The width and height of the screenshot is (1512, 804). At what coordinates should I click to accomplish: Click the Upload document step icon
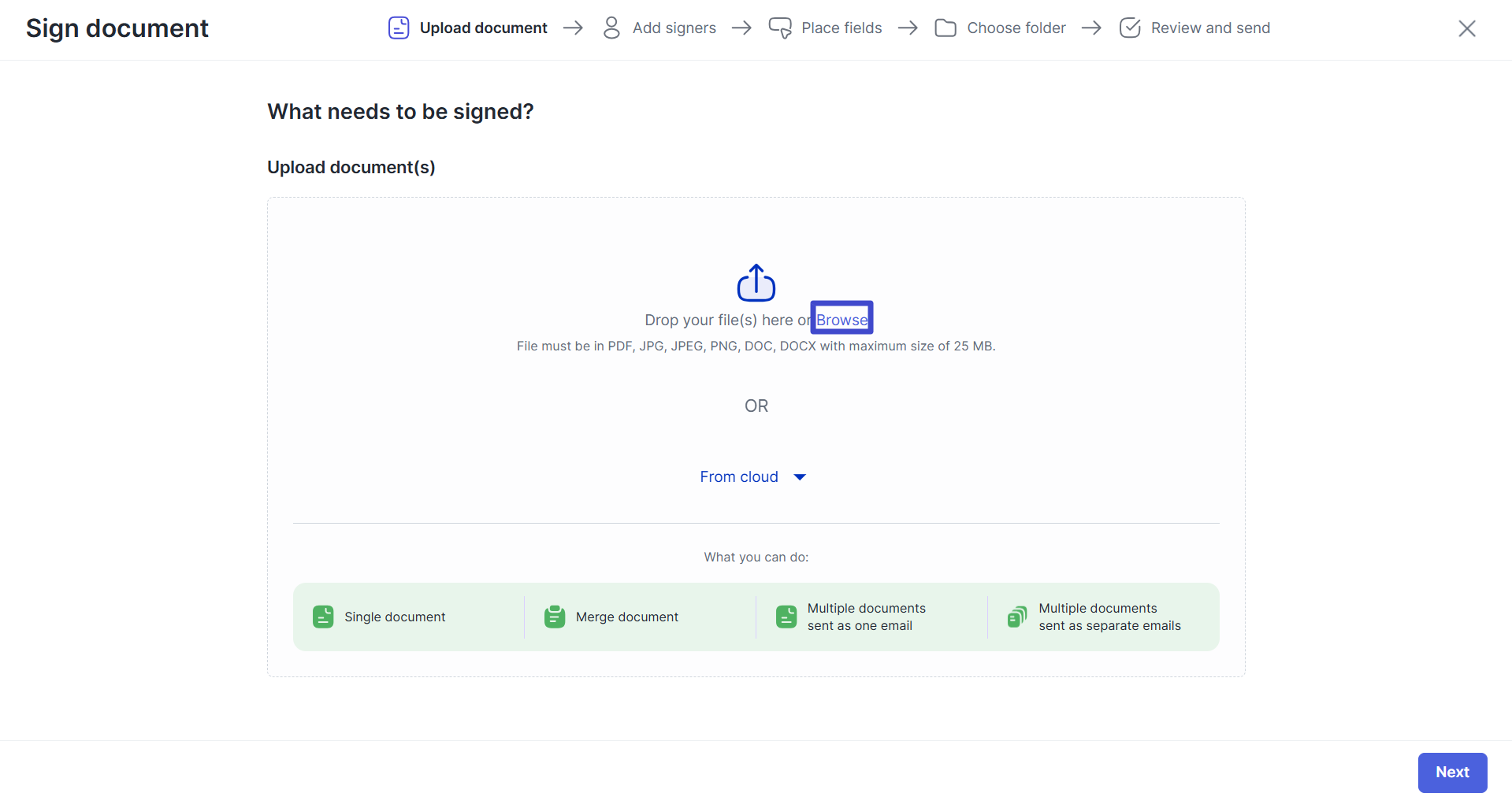pyautogui.click(x=399, y=28)
